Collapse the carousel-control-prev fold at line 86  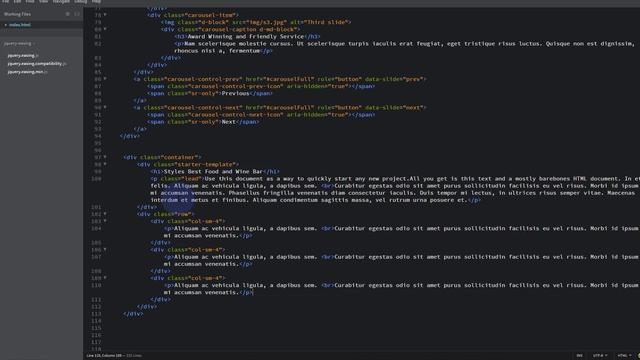coord(105,79)
